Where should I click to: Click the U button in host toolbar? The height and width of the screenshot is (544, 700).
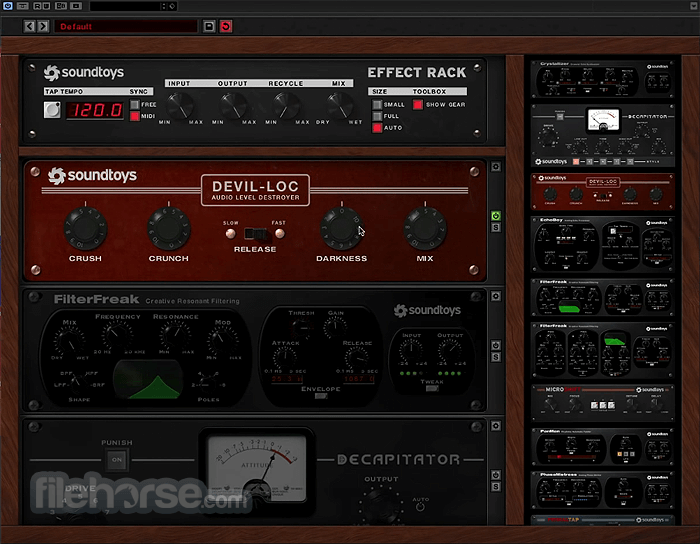[46, 6]
